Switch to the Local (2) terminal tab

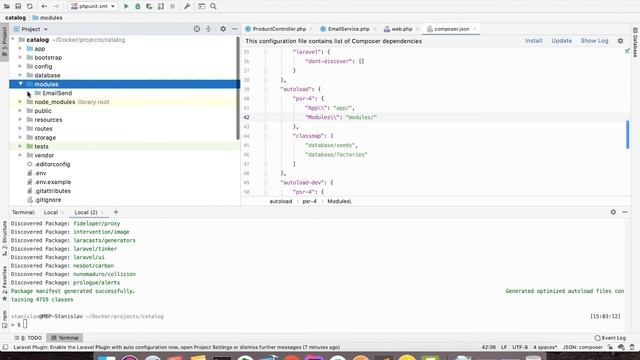[86, 212]
